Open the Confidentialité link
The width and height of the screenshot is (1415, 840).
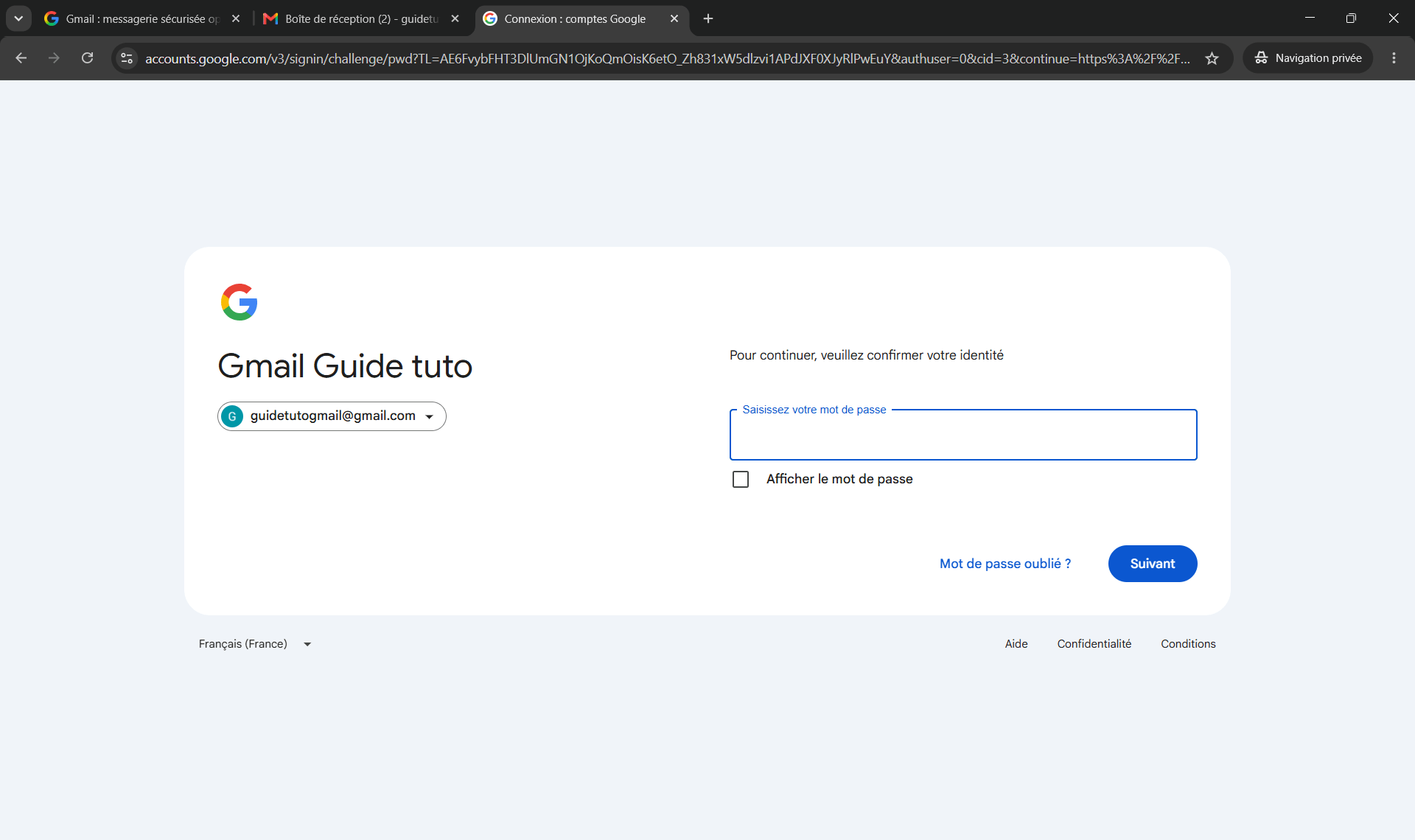click(1094, 644)
